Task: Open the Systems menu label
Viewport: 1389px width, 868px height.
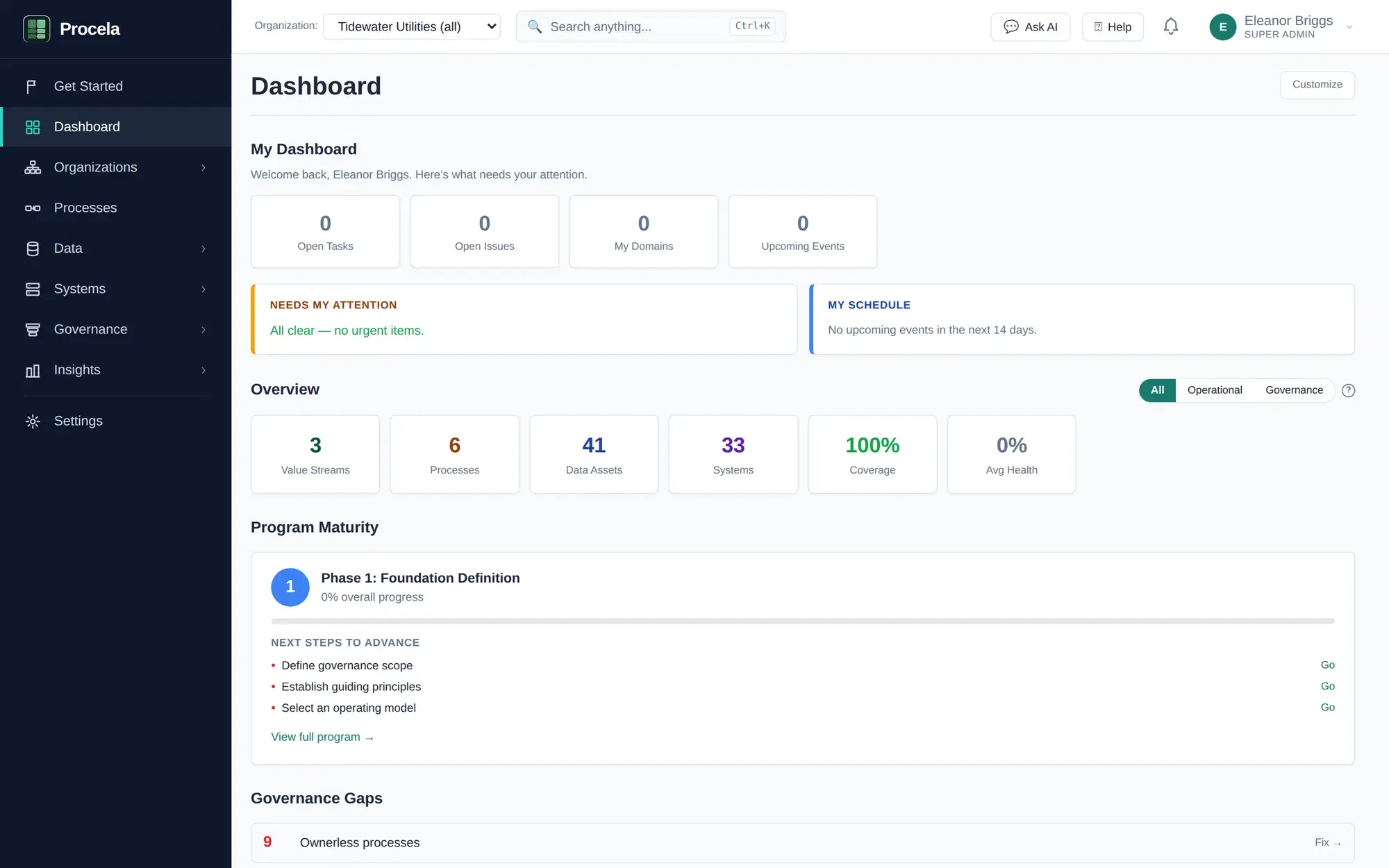Action: 80,289
